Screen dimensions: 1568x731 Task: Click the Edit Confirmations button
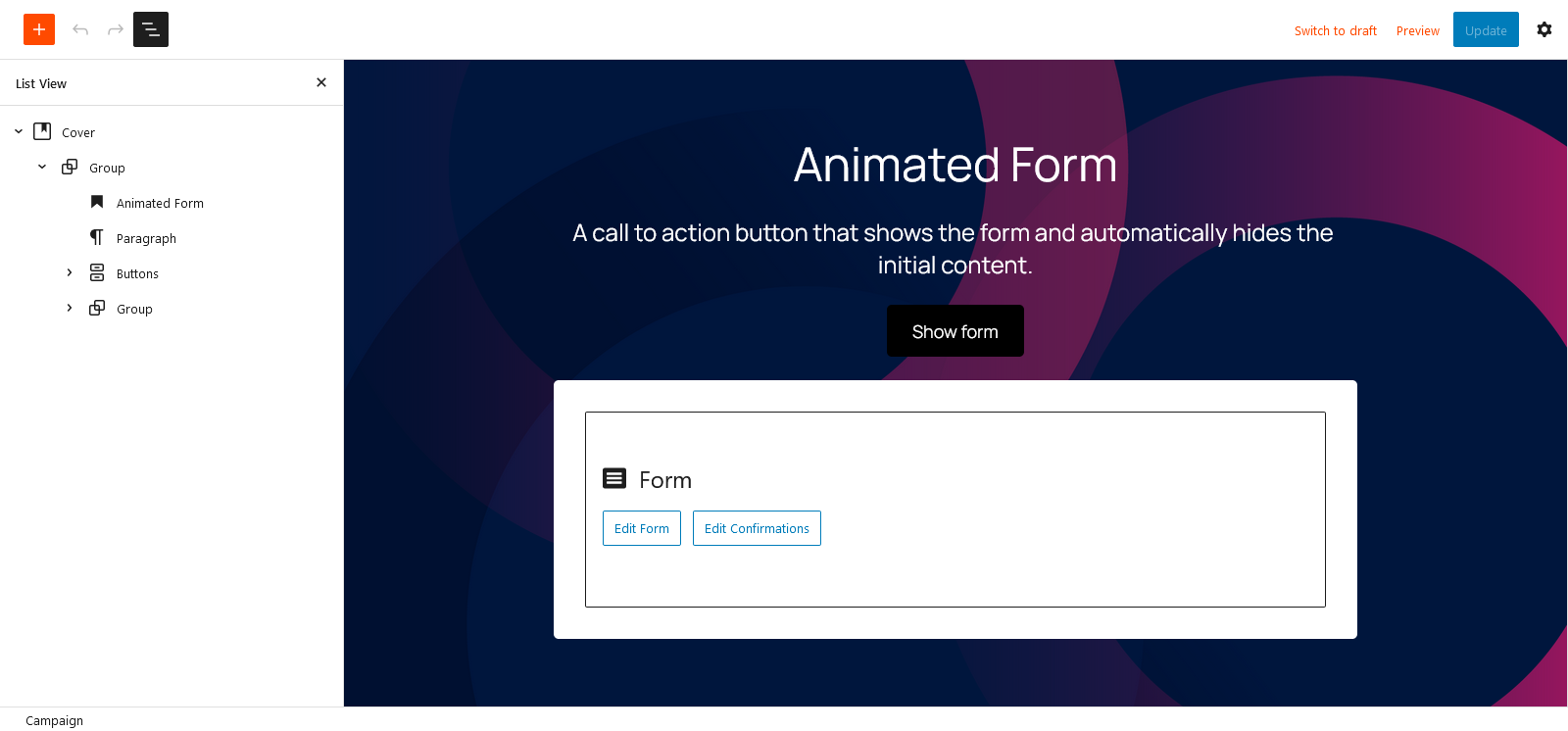(x=757, y=528)
